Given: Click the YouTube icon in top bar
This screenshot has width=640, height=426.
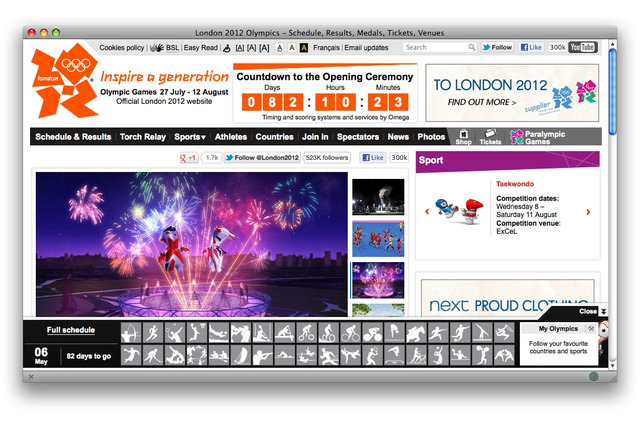Looking at the screenshot, I should click(x=582, y=47).
